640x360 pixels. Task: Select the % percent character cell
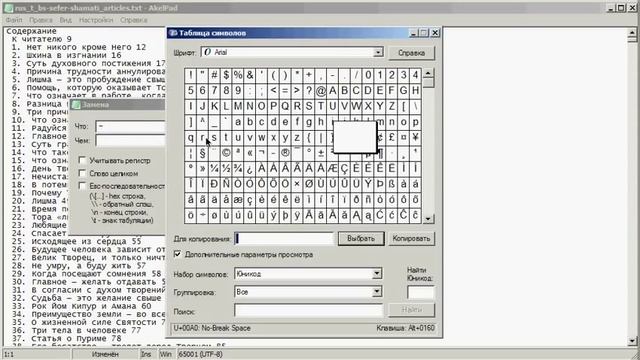click(x=238, y=75)
